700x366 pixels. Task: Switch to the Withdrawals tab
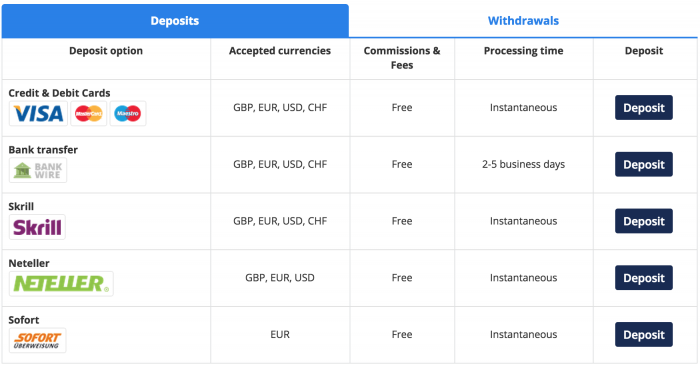(523, 21)
